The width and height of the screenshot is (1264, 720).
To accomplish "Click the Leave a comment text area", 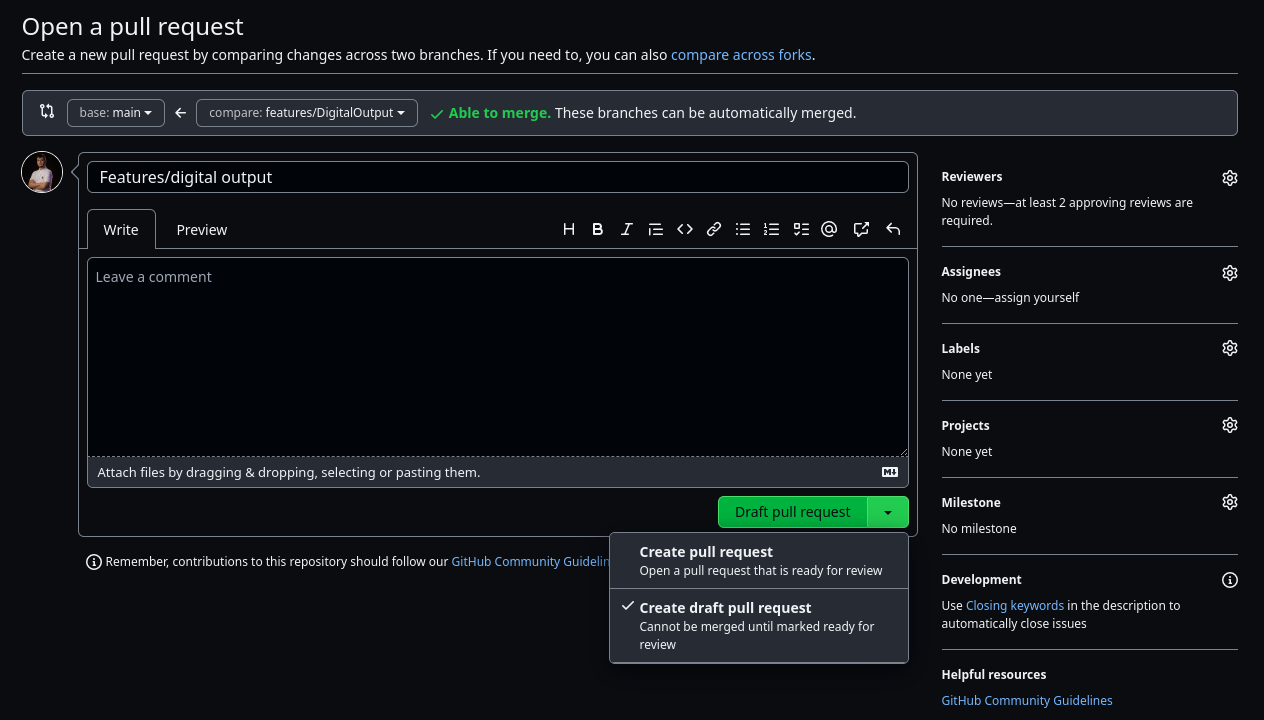I will point(498,357).
